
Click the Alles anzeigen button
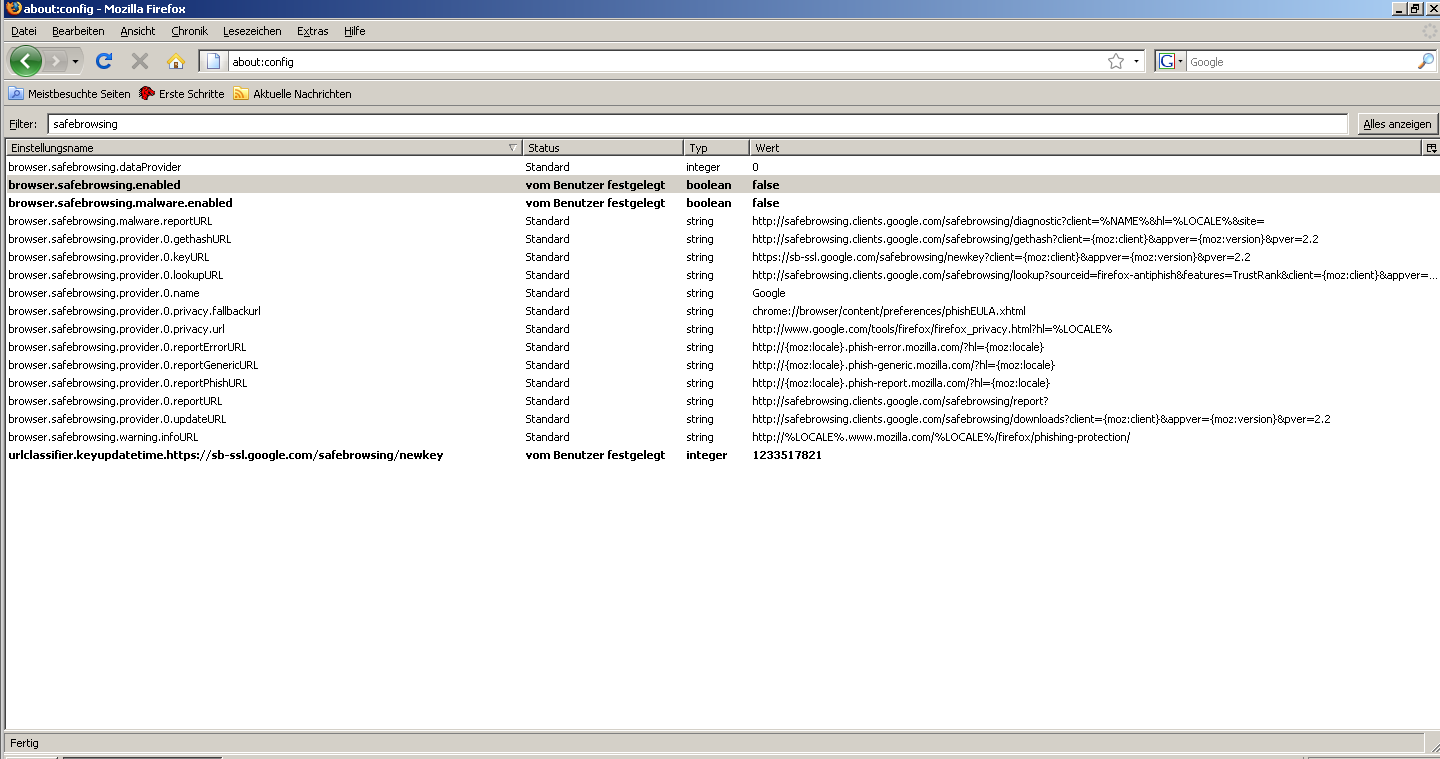point(1397,124)
